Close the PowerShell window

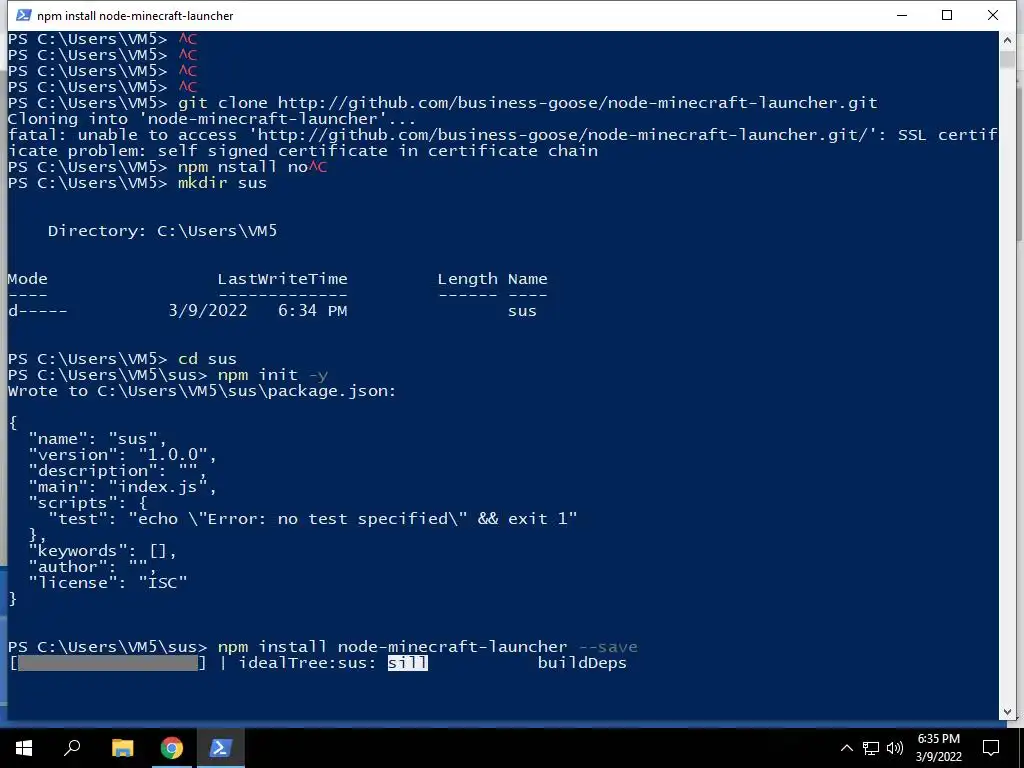pyautogui.click(x=993, y=15)
